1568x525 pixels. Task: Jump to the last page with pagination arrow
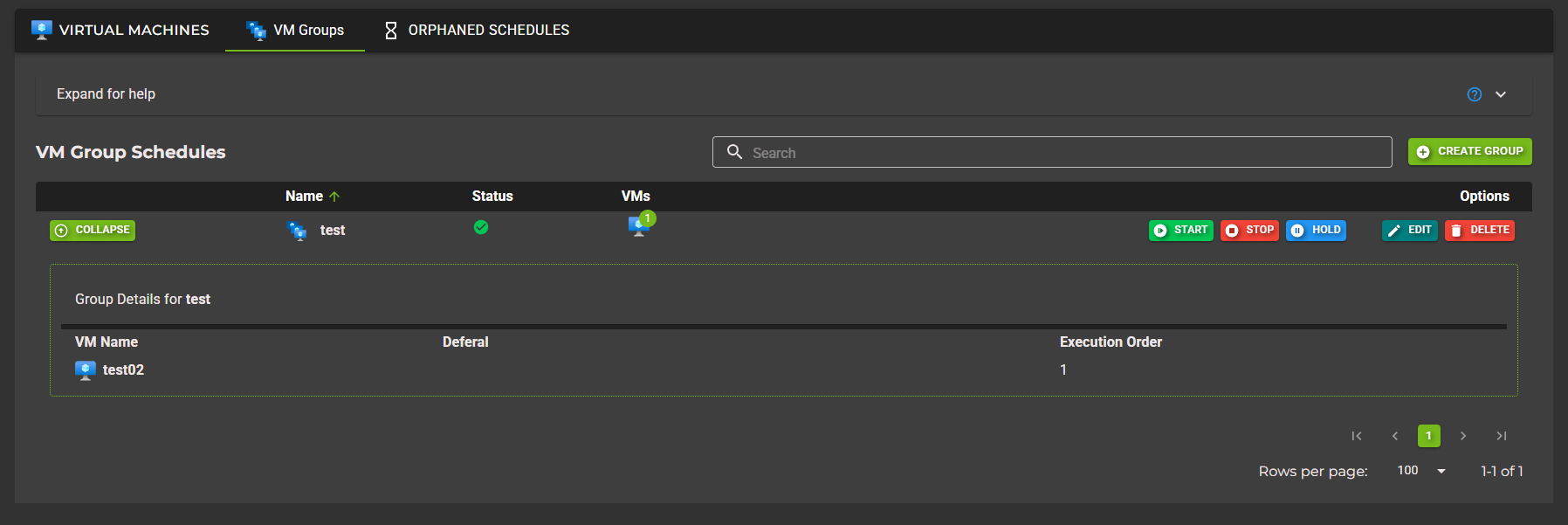point(1502,435)
